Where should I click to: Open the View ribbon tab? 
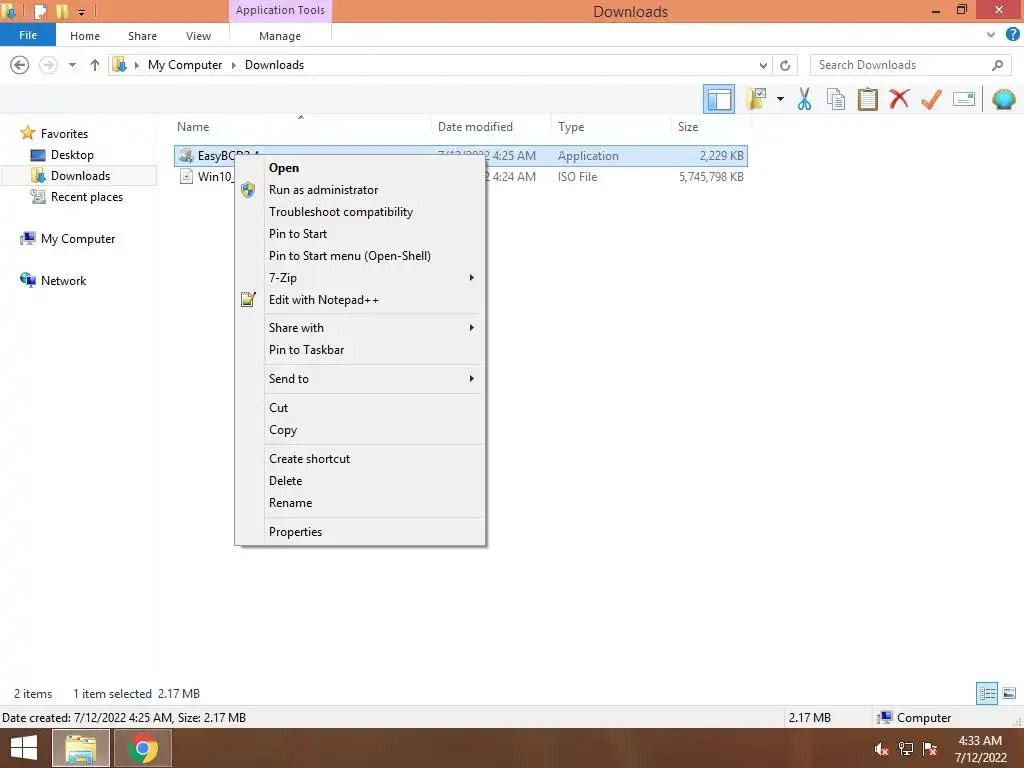(x=199, y=36)
